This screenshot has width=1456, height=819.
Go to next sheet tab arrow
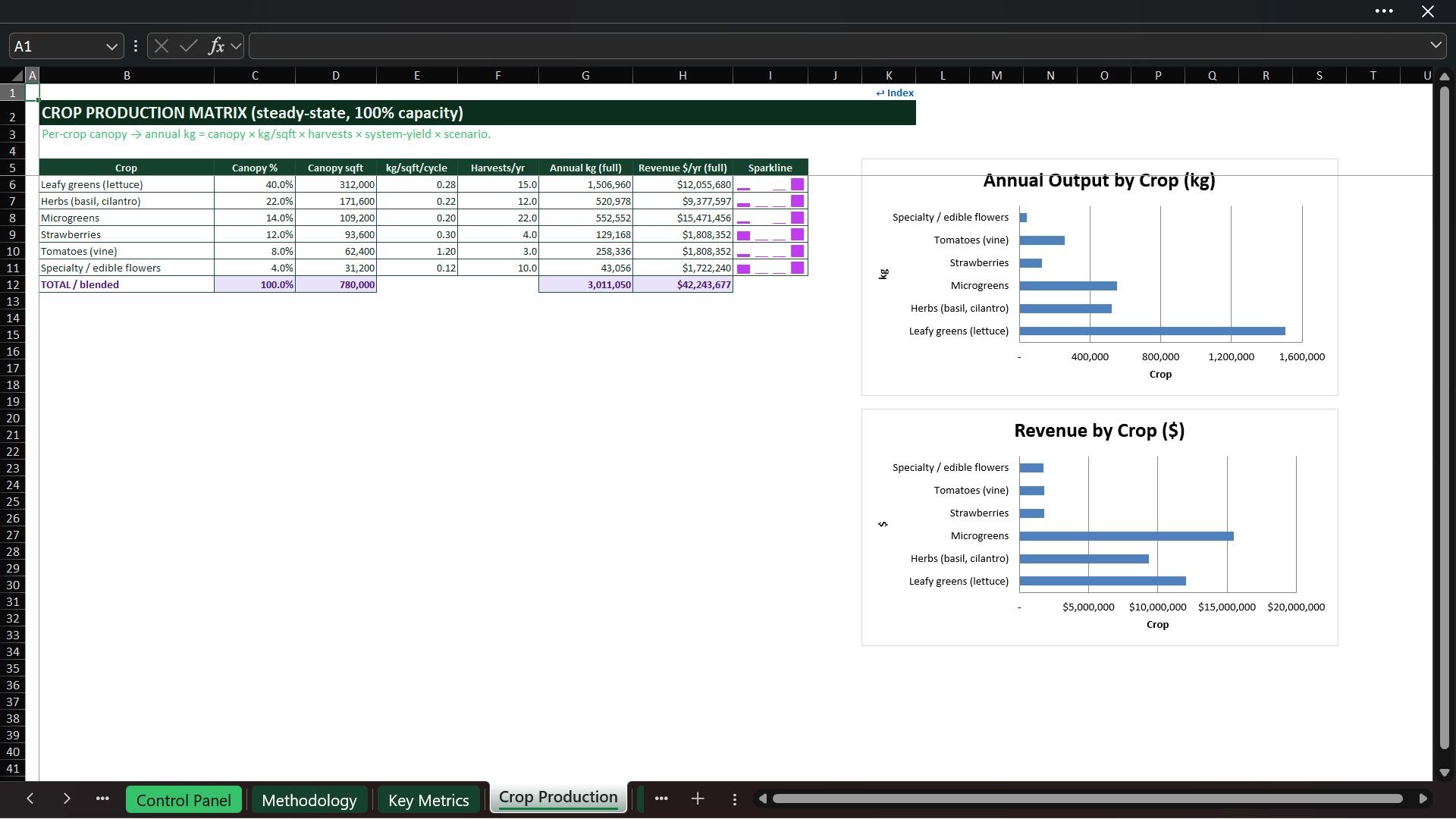[x=67, y=799]
